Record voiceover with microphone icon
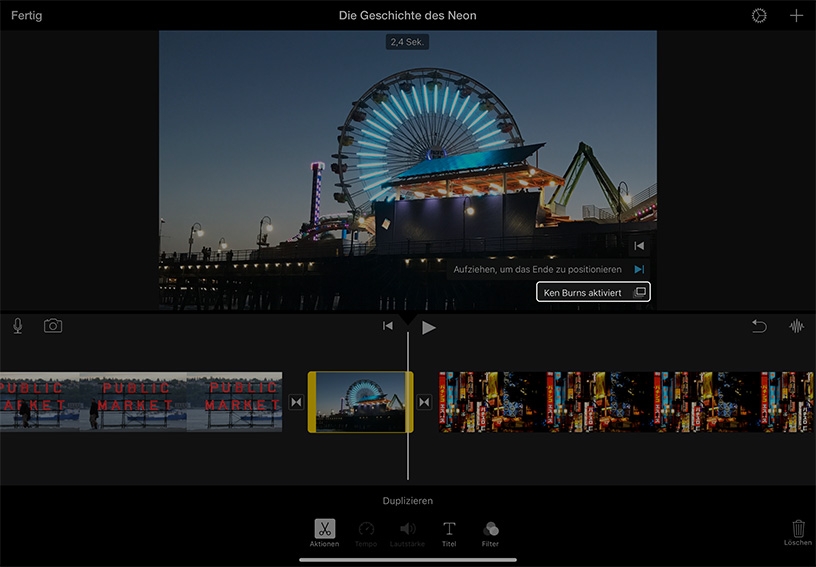 18,326
